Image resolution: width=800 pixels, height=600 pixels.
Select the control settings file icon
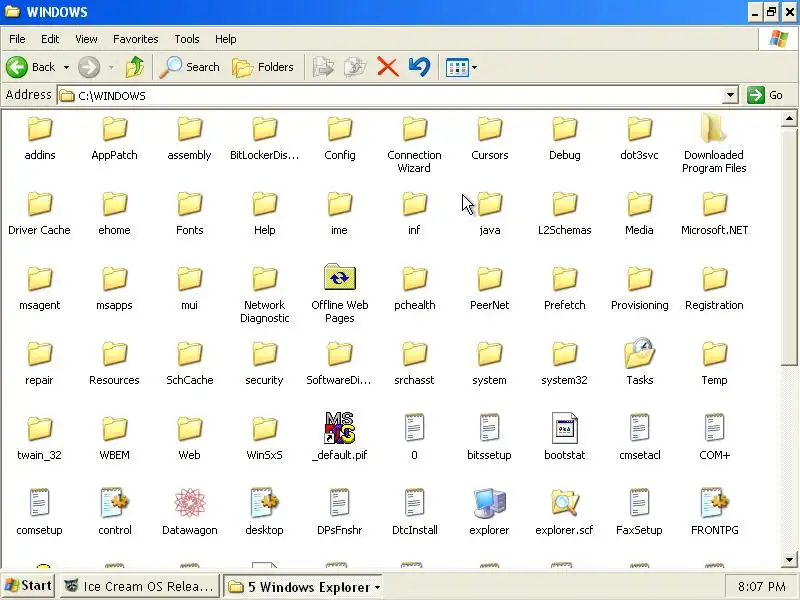[x=115, y=503]
